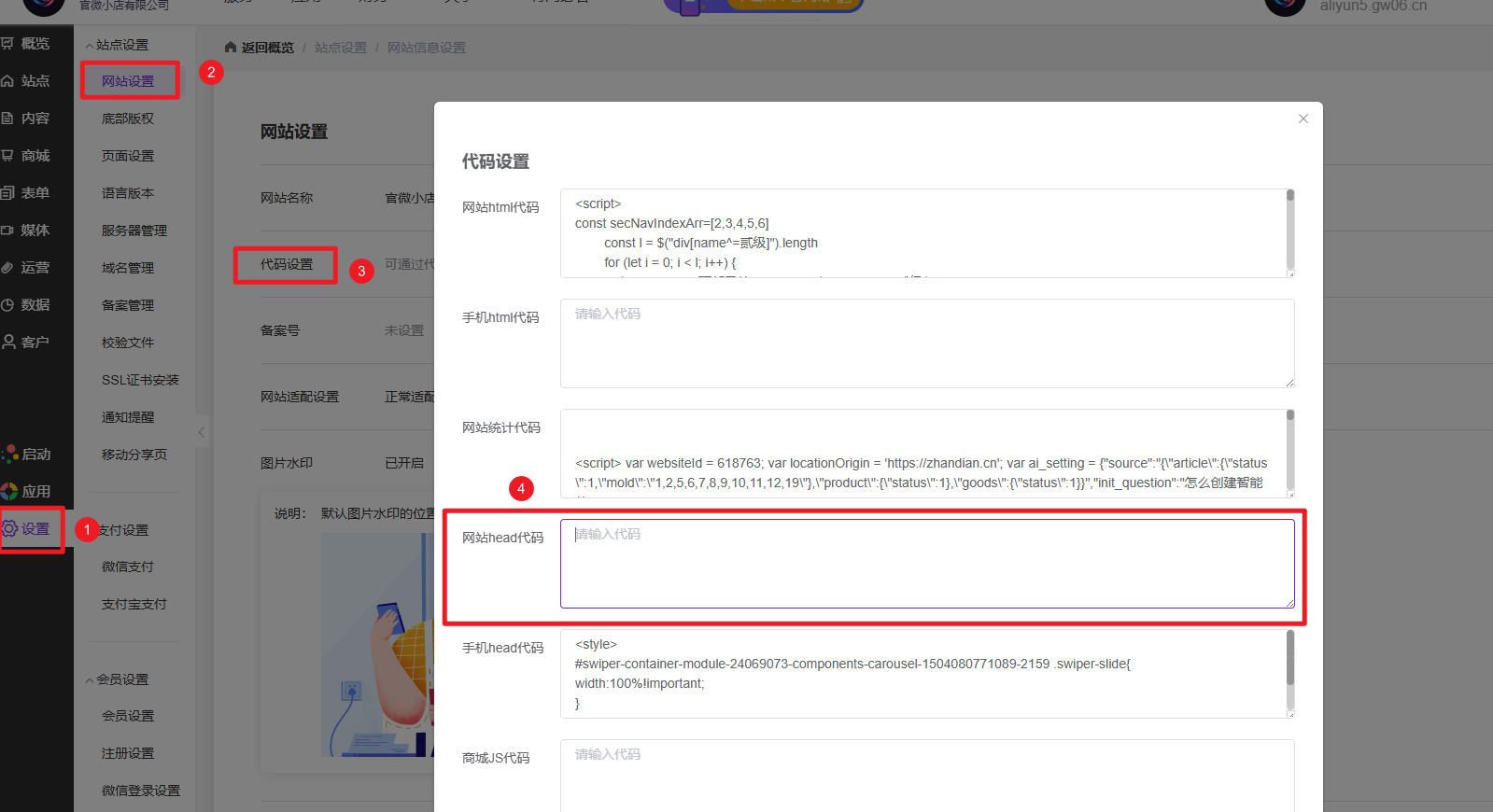Image resolution: width=1493 pixels, height=812 pixels.
Task: Click the 未设置 value beside 备案号
Action: pyautogui.click(x=404, y=330)
